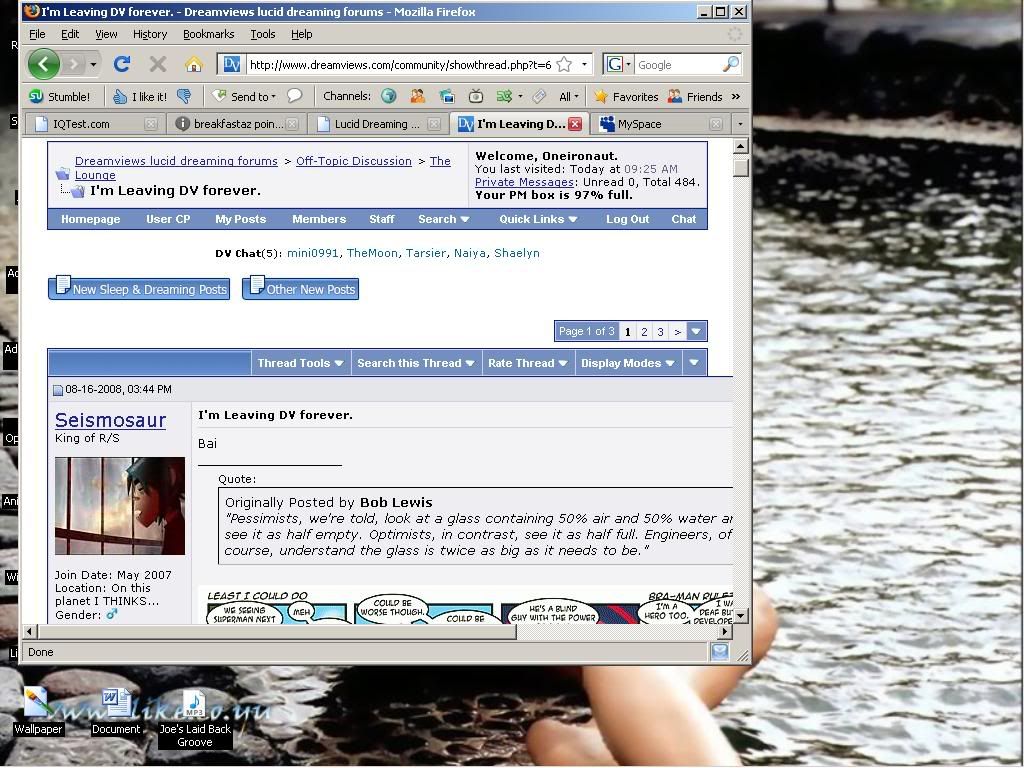This screenshot has width=1024, height=768.
Task: Open the Home page icon
Action: (x=193, y=64)
